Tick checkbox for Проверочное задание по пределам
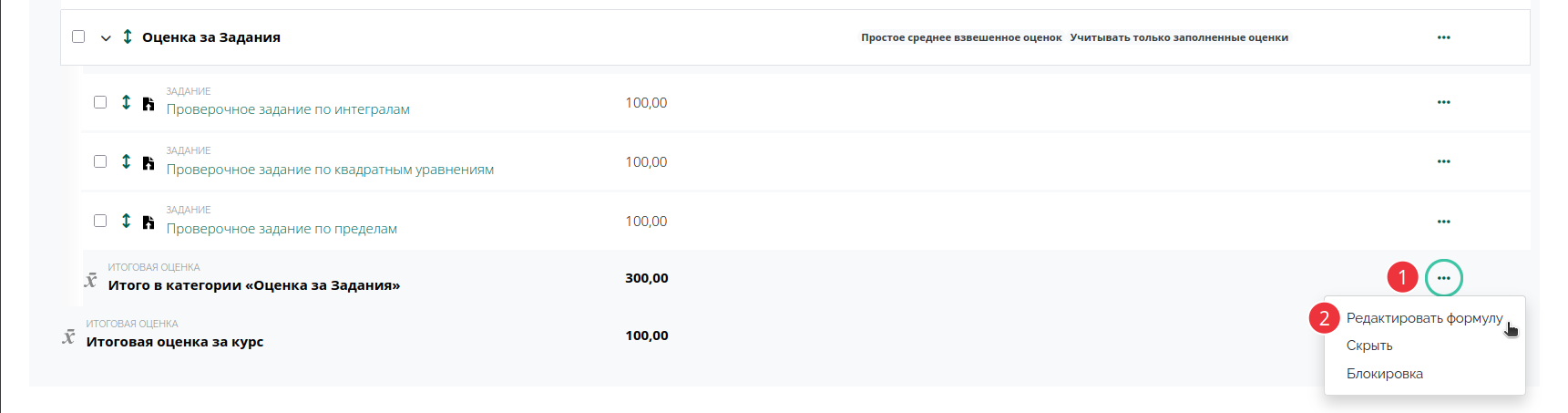Screen dimensions: 1568x413 point(100,221)
